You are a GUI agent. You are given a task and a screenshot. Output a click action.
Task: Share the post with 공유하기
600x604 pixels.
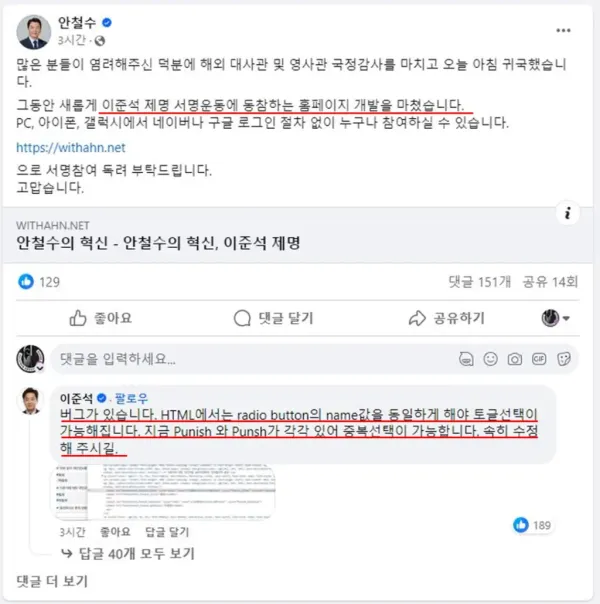point(446,318)
